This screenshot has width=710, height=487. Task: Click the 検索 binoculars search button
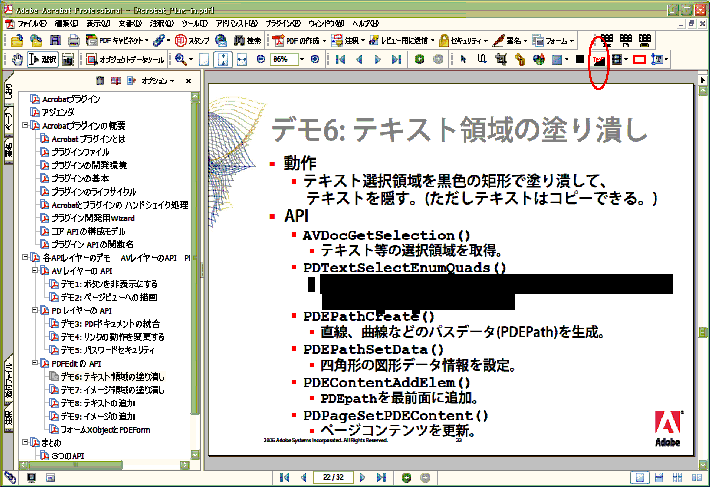point(247,41)
